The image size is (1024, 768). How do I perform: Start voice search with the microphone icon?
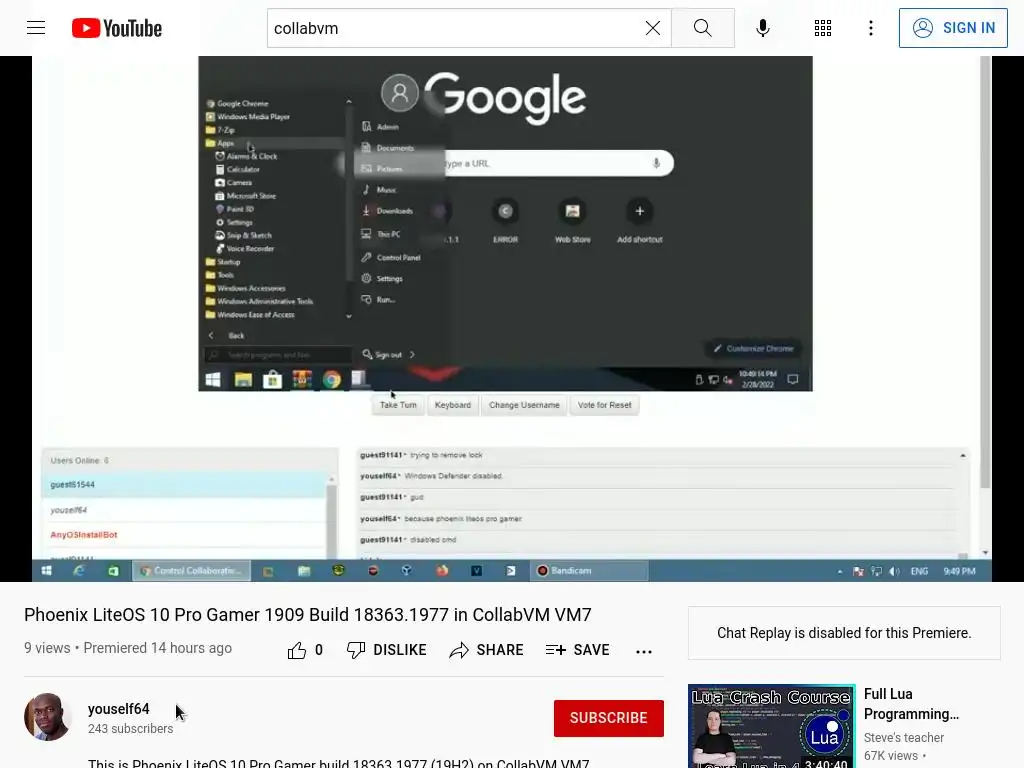pyautogui.click(x=762, y=28)
